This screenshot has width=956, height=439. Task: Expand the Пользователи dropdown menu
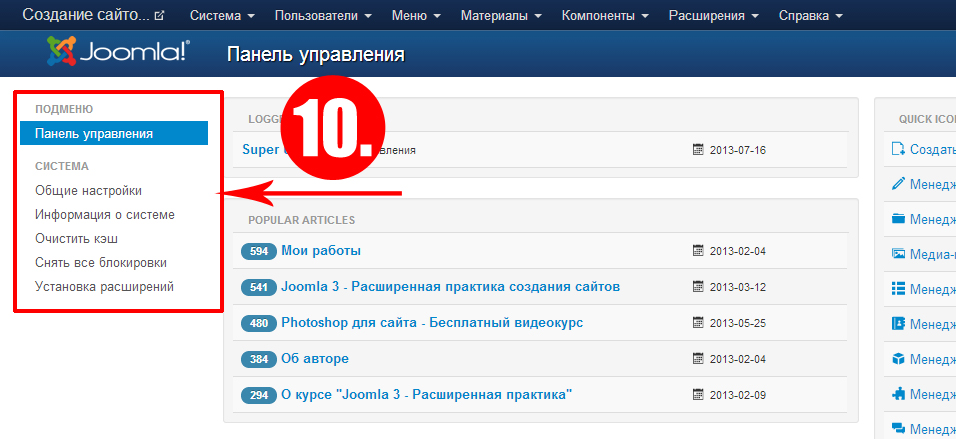click(322, 16)
